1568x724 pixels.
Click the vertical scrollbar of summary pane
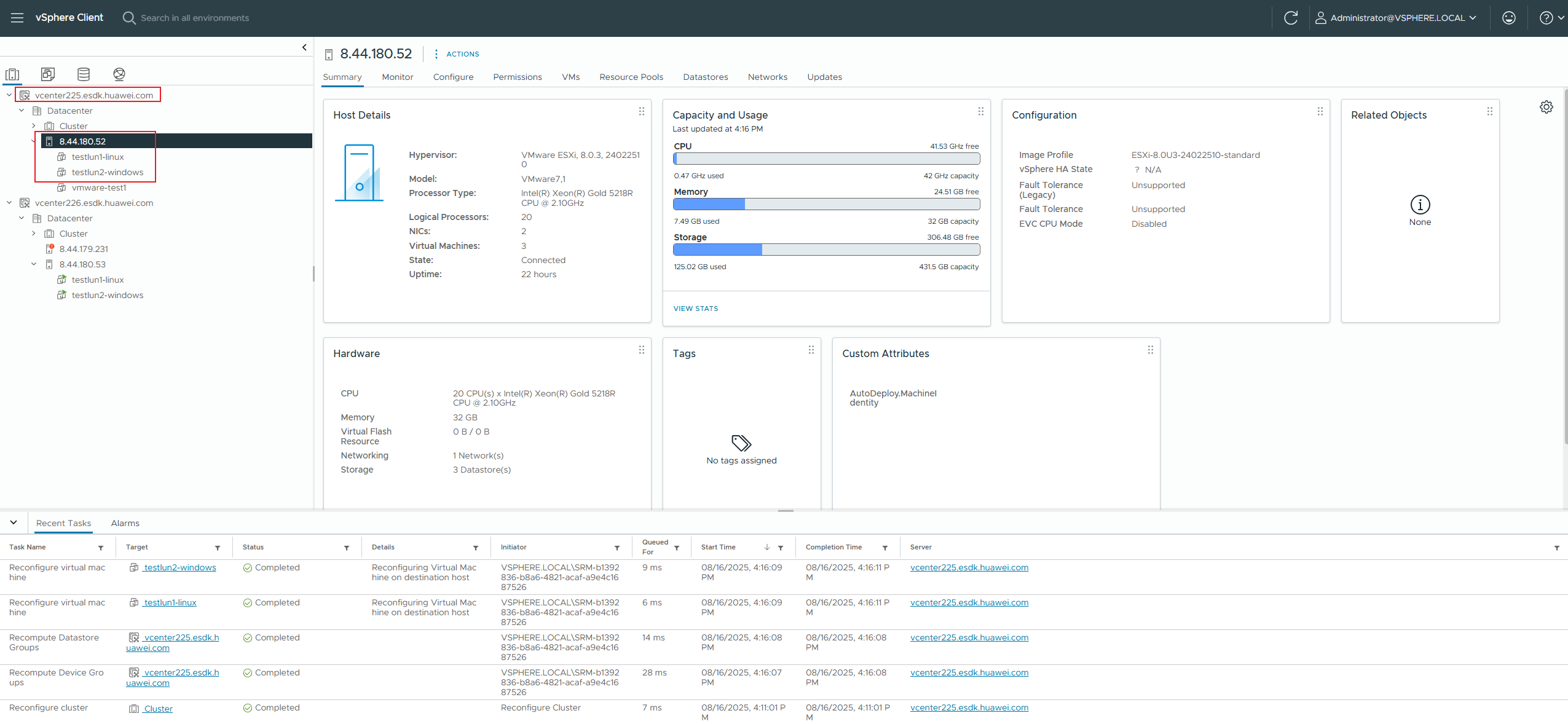point(1565,266)
